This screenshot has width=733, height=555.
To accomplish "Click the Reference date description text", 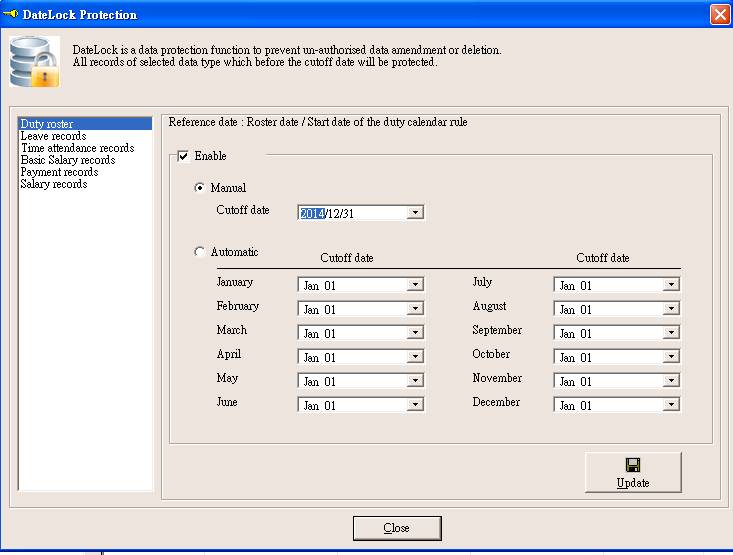I will point(318,122).
